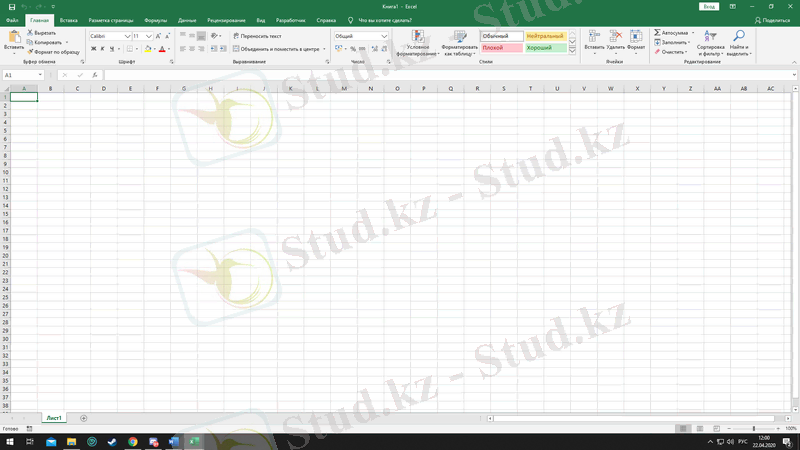Align cell content to bottom

[x=201, y=36]
